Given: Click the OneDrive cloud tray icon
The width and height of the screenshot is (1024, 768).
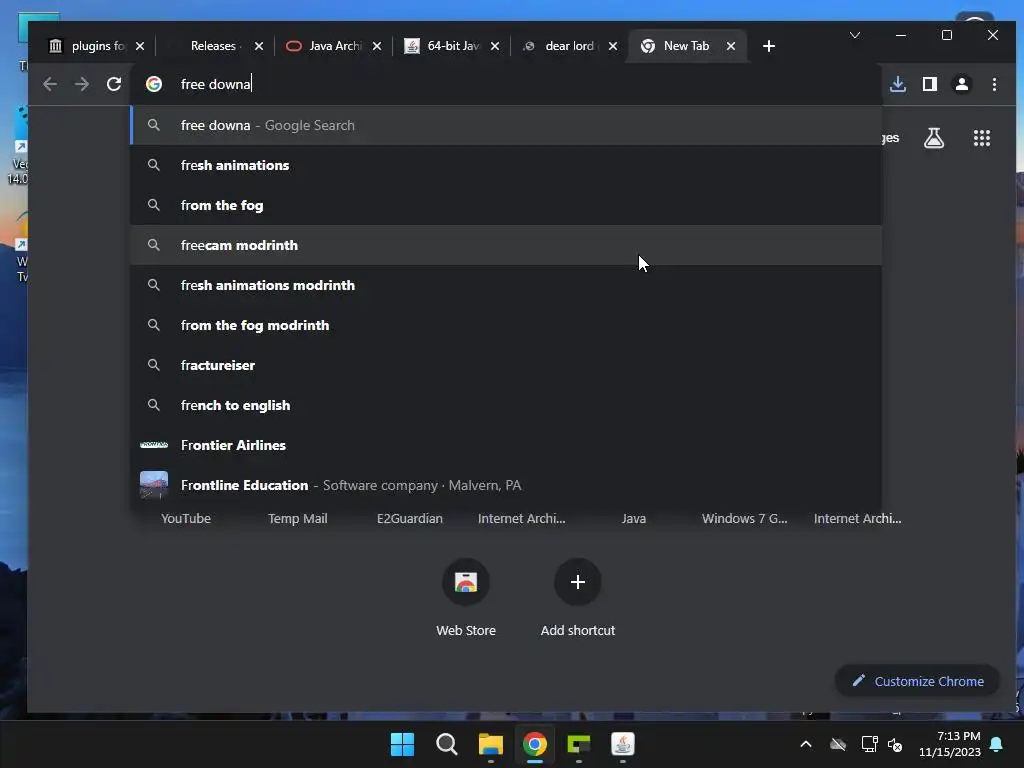Looking at the screenshot, I should coord(838,744).
